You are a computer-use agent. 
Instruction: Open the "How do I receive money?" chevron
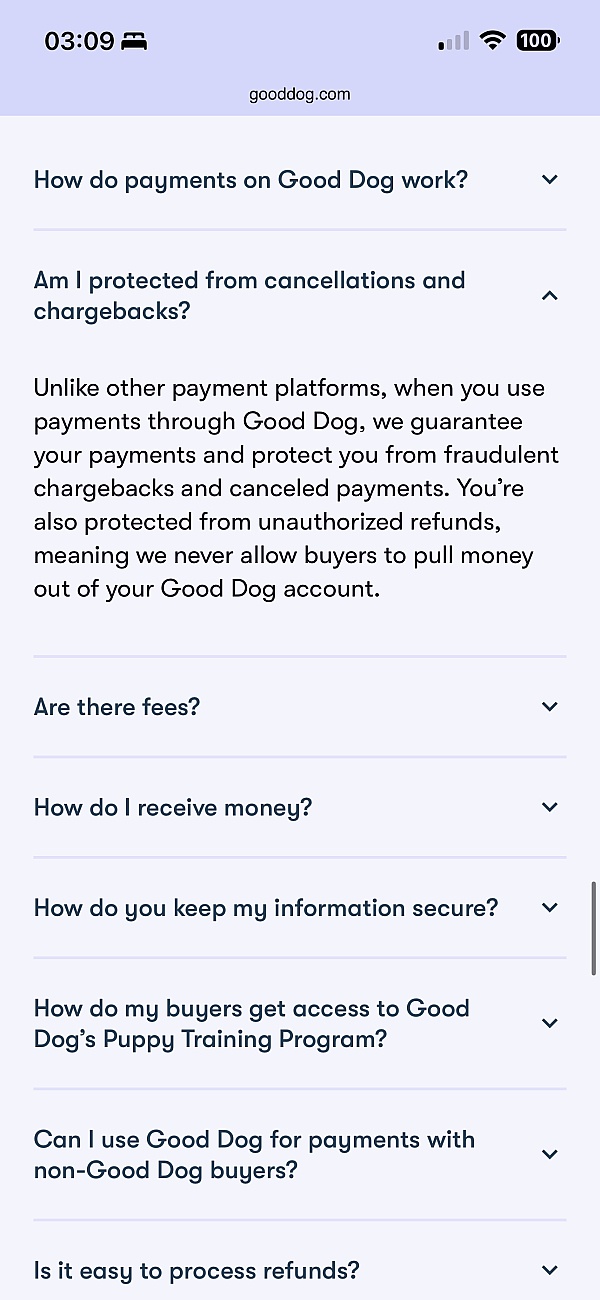tap(549, 807)
